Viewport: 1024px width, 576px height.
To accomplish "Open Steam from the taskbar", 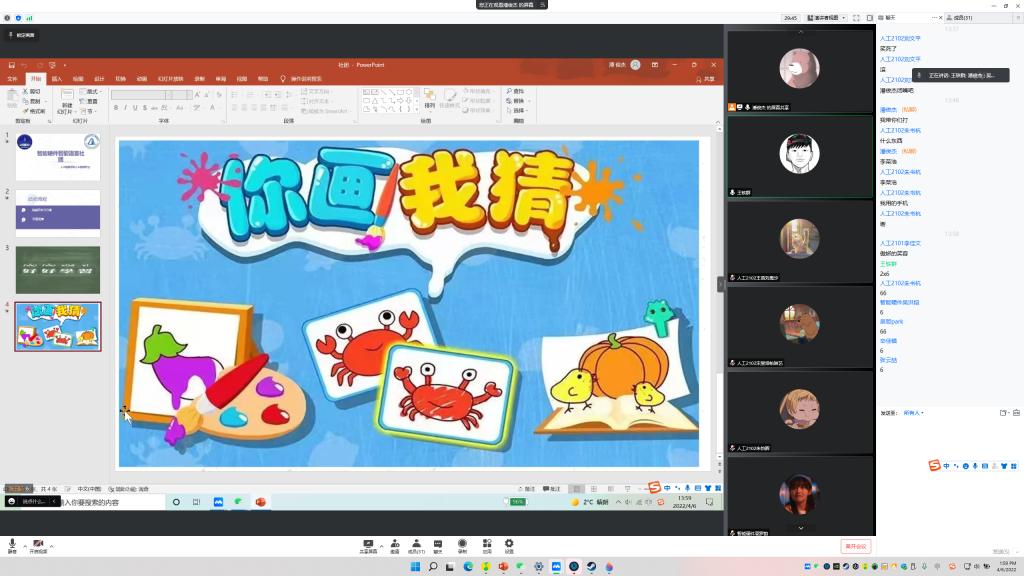I will click(591, 567).
